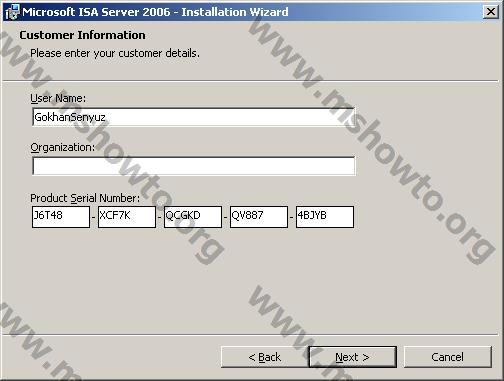Close the Installation Wizard window
Image resolution: width=504 pixels, height=381 pixels.
491,12
